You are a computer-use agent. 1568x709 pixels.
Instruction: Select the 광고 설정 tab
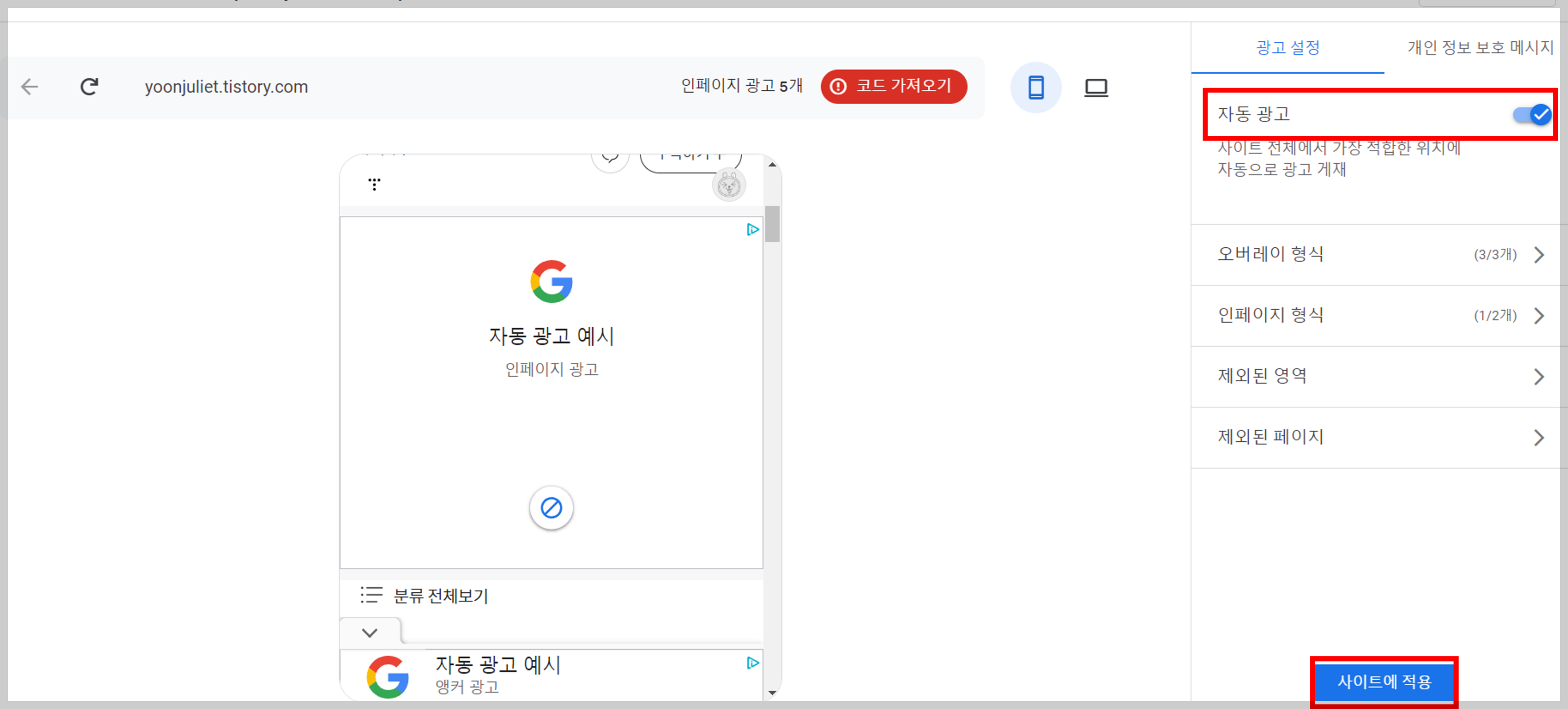coord(1287,48)
